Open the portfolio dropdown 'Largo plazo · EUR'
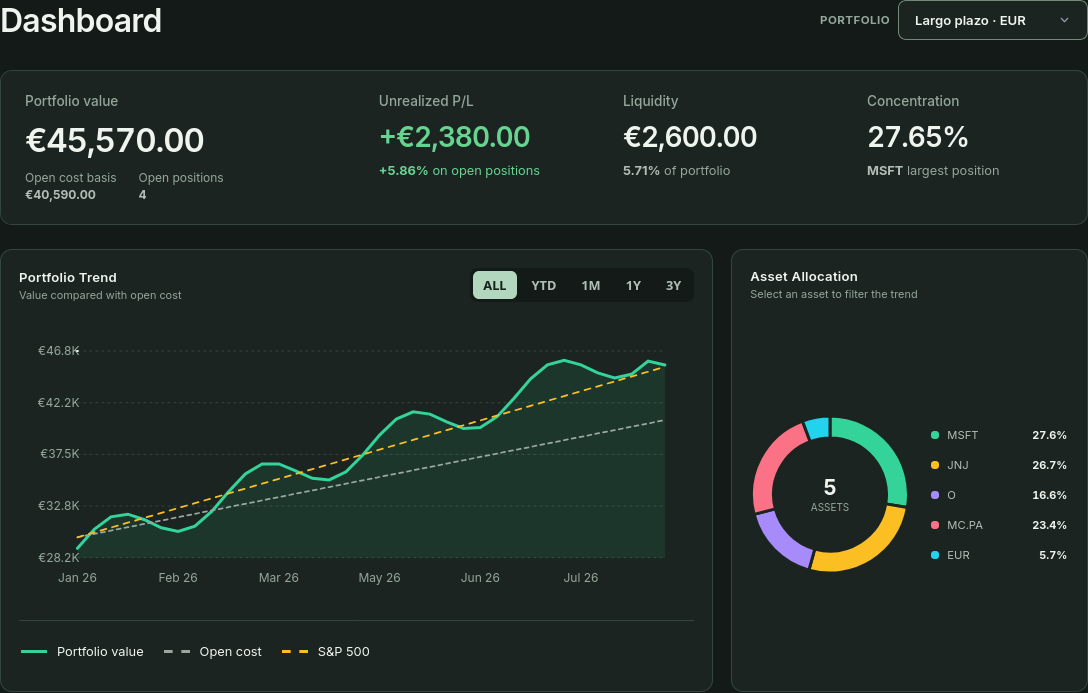1088x693 pixels. (992, 20)
